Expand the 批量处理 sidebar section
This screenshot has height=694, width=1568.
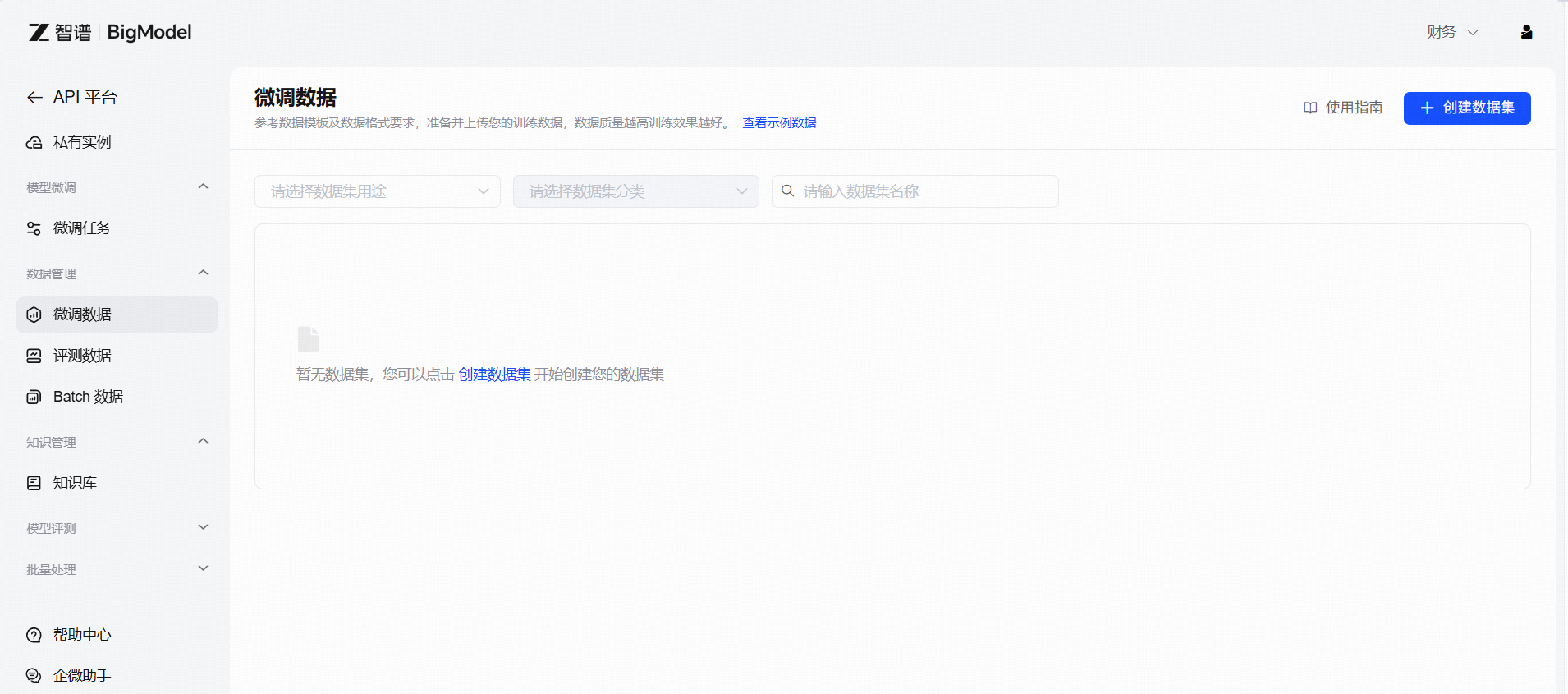(x=203, y=568)
